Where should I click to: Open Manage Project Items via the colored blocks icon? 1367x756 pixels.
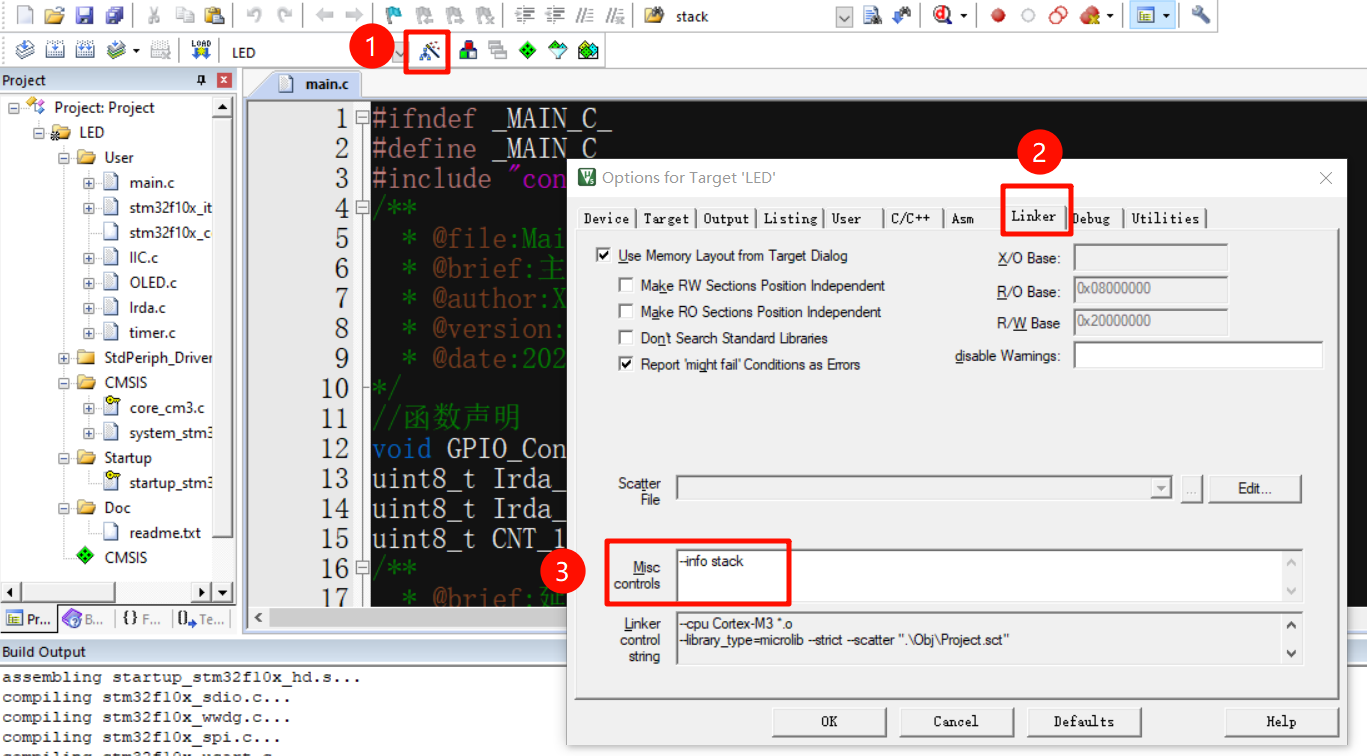[468, 50]
